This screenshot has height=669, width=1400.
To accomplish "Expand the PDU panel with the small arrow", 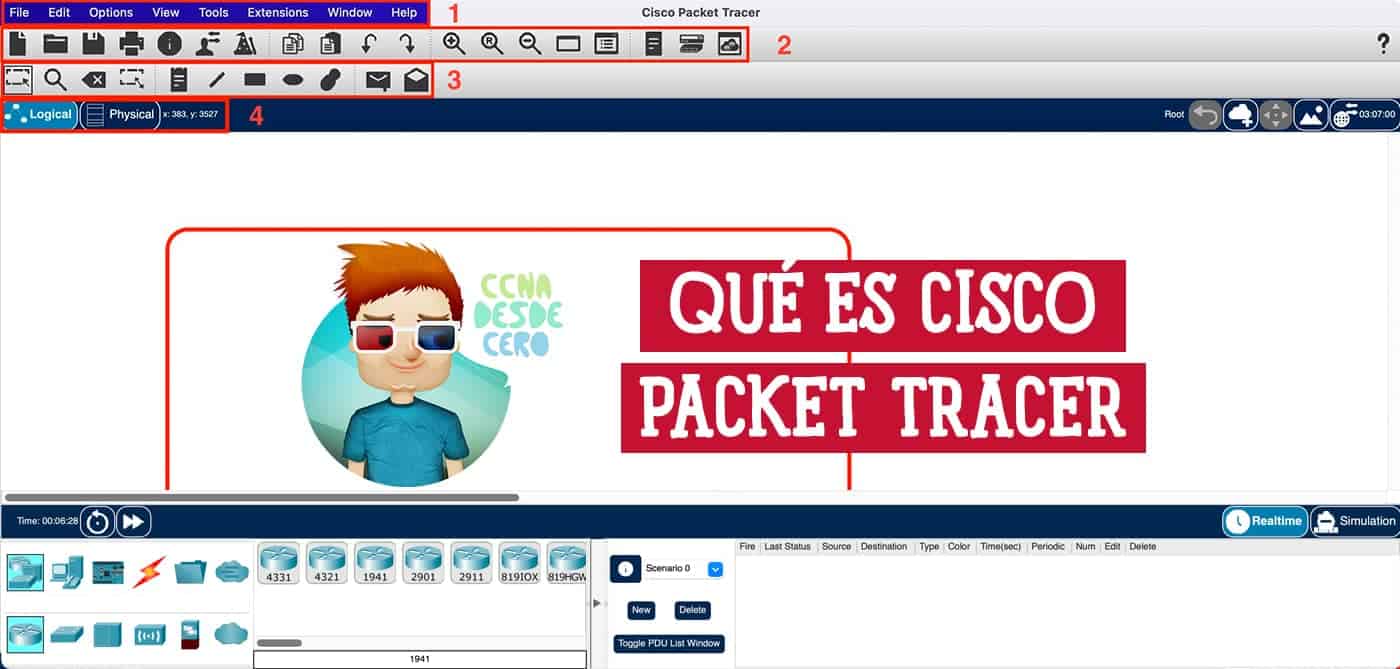I will click(x=598, y=603).
